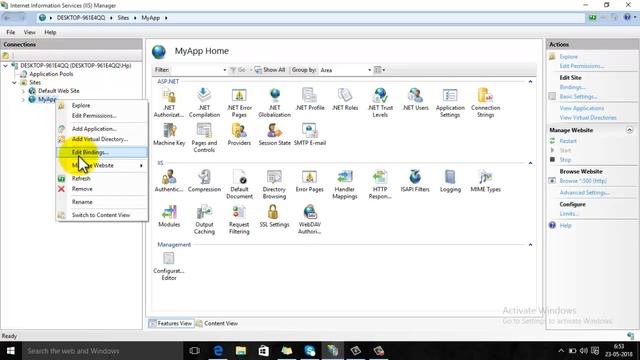
Task: Select Add Virtual Directory menu entry
Action: click(x=102, y=139)
